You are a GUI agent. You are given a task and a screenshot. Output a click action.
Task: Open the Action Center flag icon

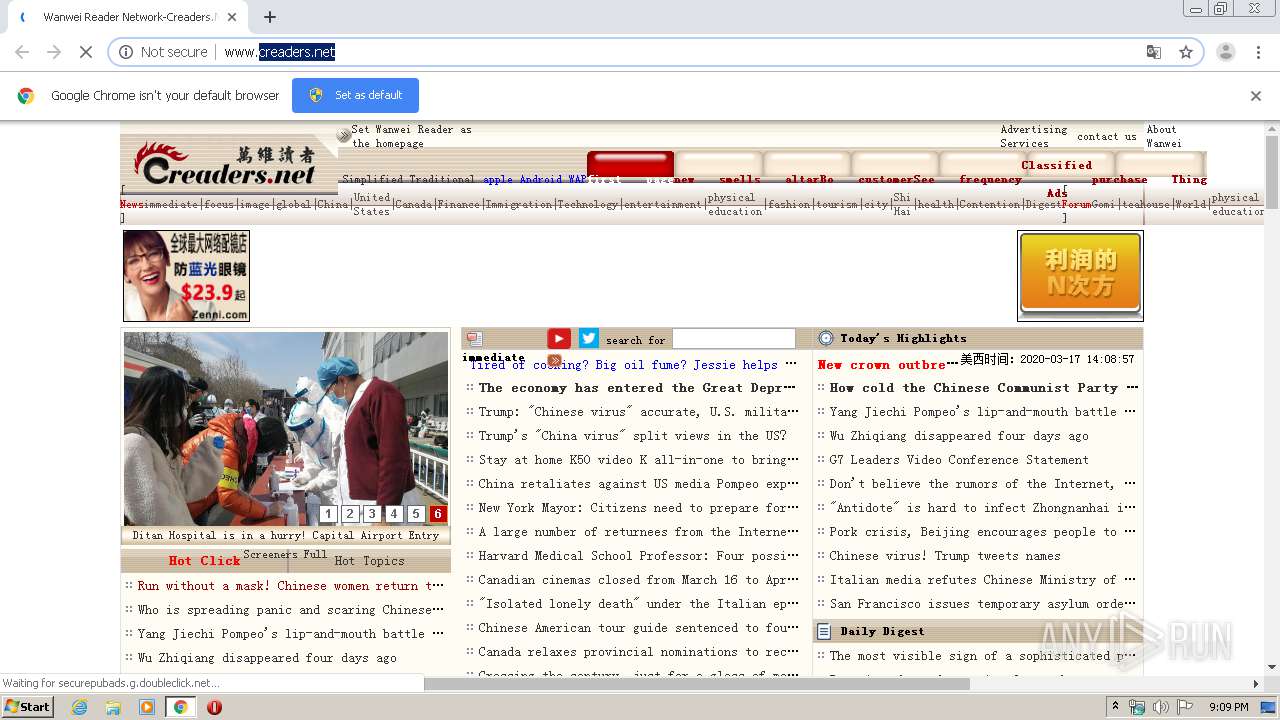[x=1183, y=707]
